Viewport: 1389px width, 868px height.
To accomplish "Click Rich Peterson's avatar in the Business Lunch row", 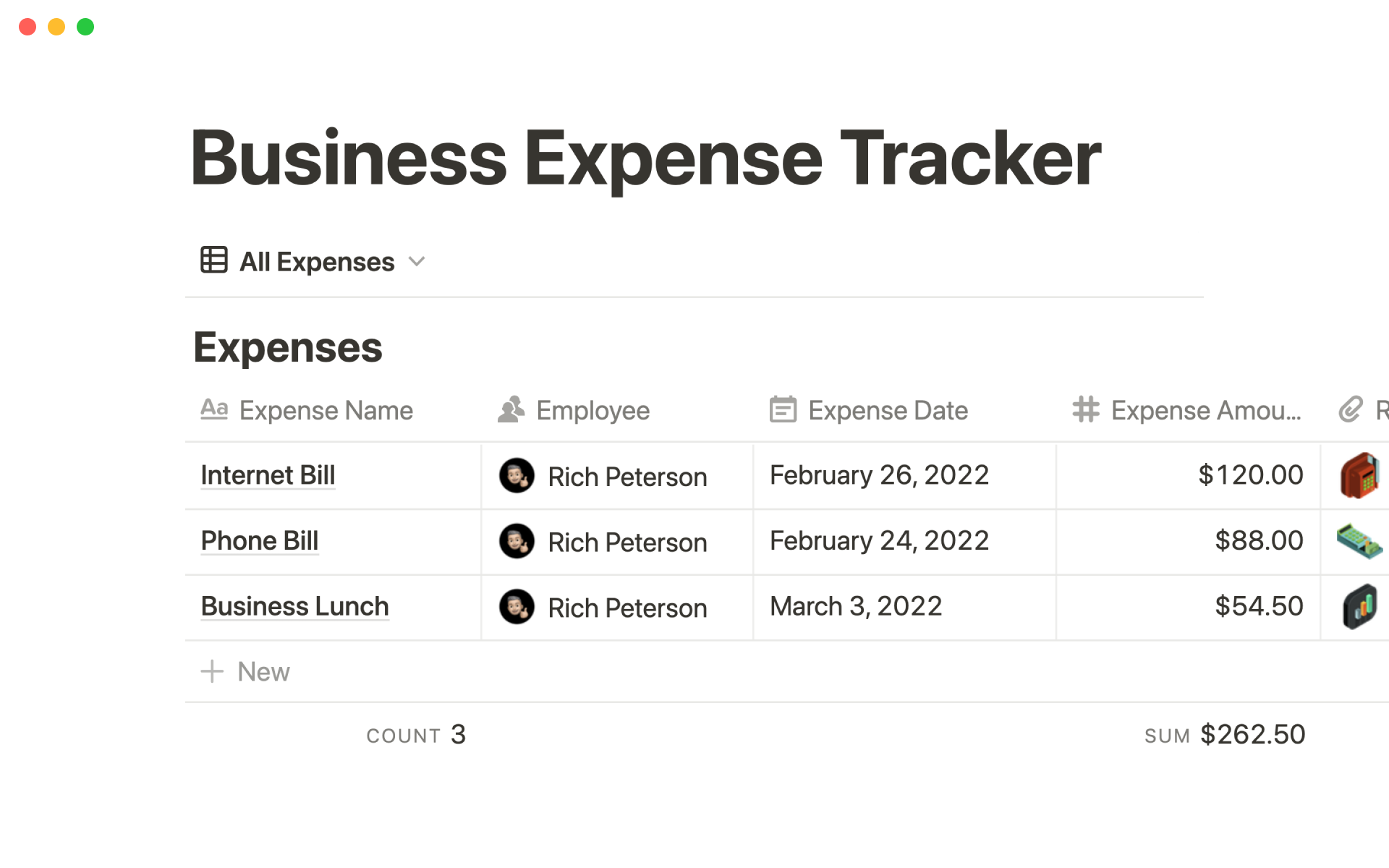I will point(517,608).
